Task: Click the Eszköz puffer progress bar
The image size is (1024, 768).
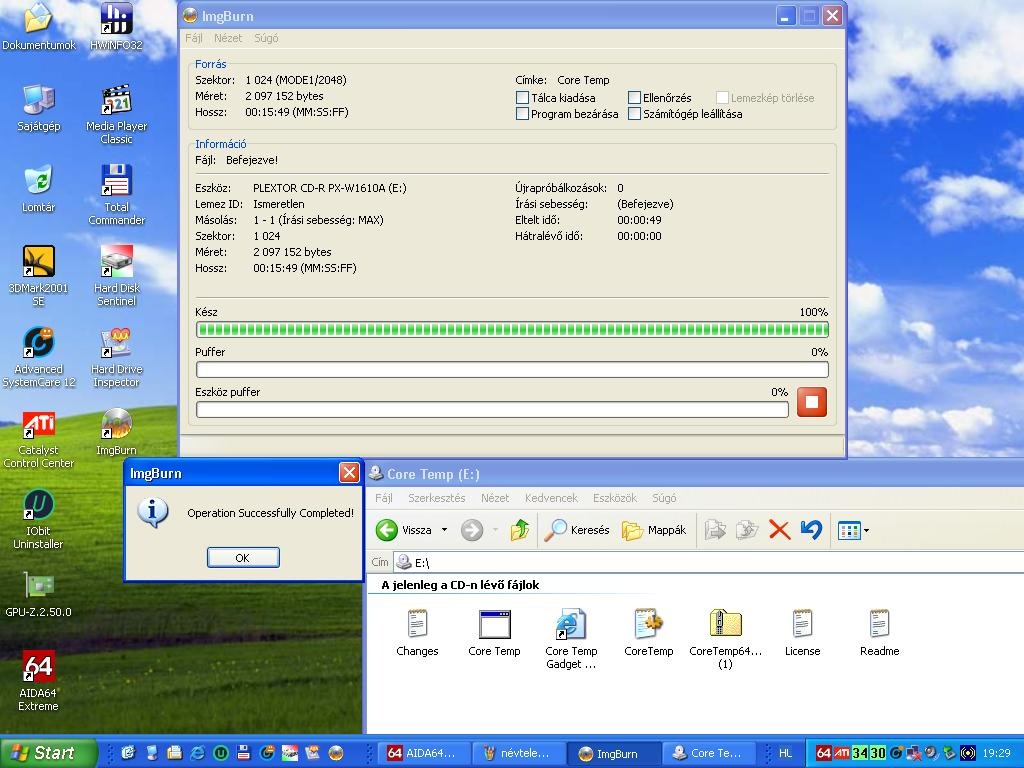Action: (x=492, y=409)
